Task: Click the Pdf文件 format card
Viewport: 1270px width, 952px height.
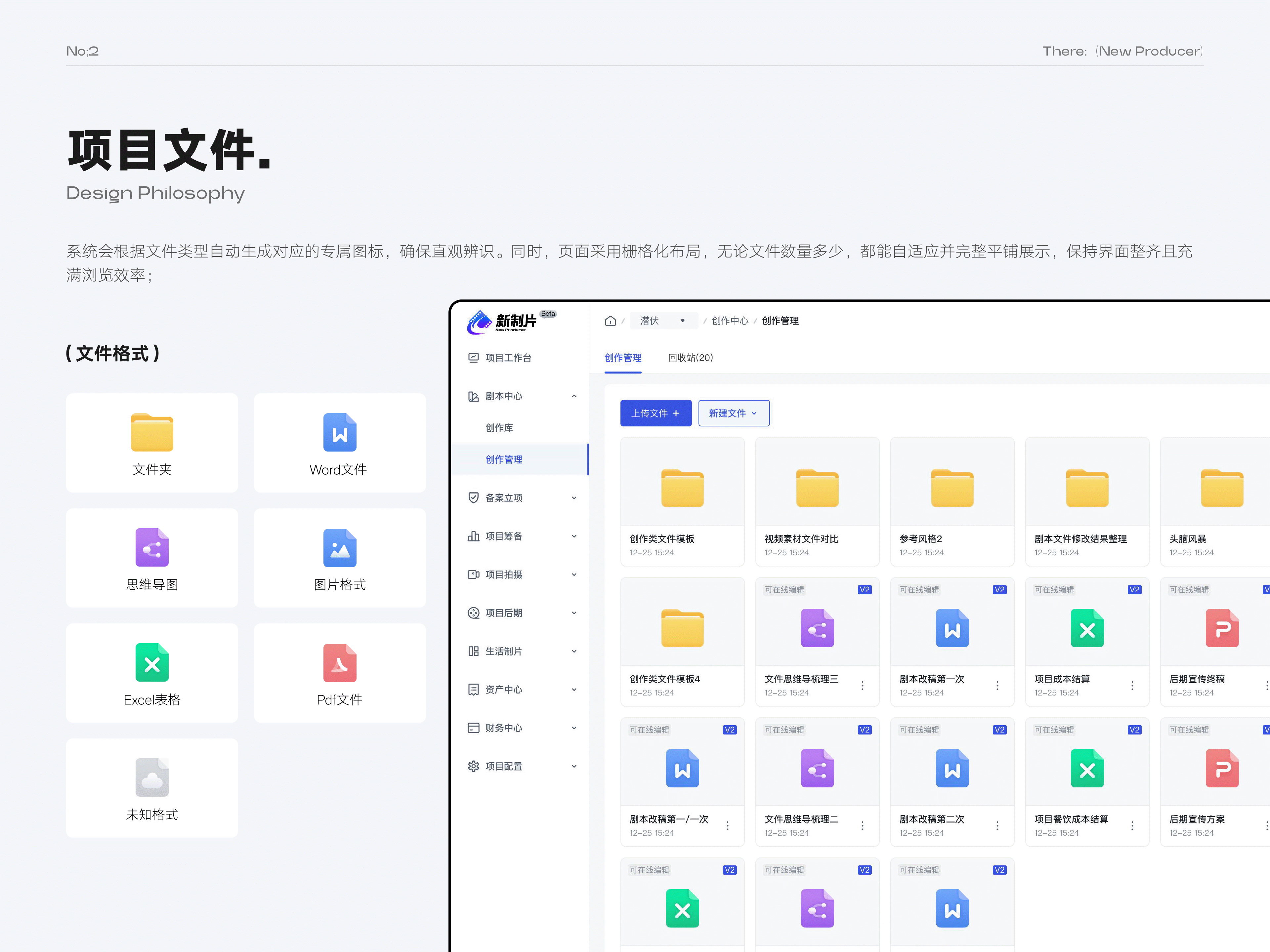Action: tap(339, 673)
